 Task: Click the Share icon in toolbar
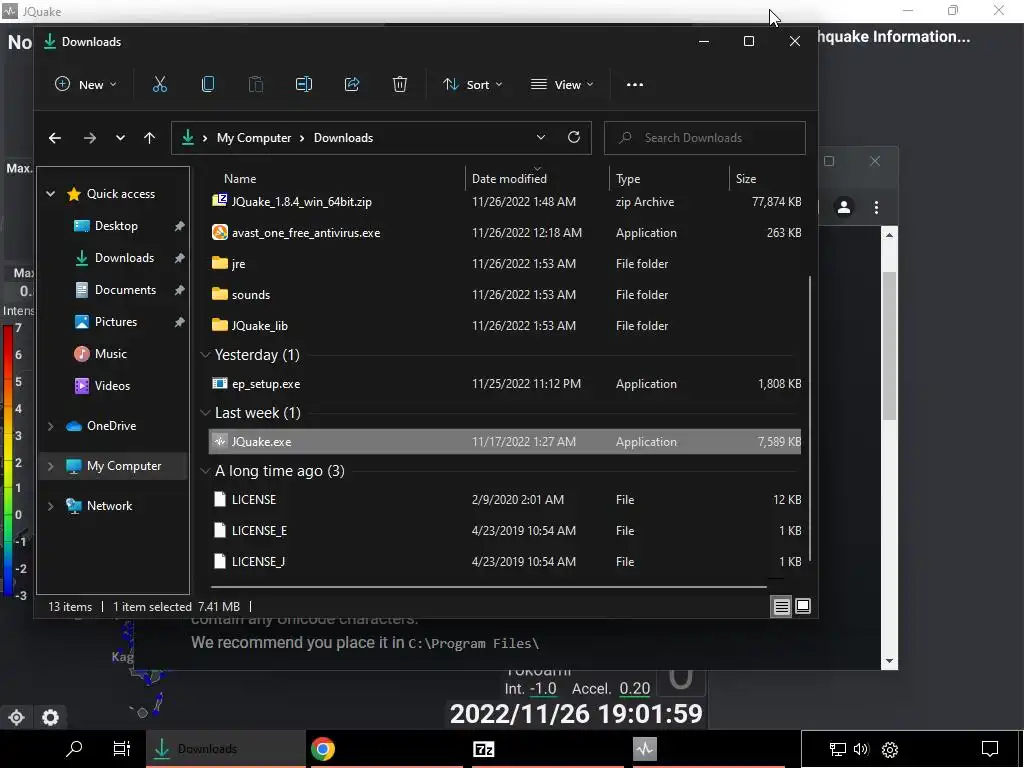(x=352, y=84)
